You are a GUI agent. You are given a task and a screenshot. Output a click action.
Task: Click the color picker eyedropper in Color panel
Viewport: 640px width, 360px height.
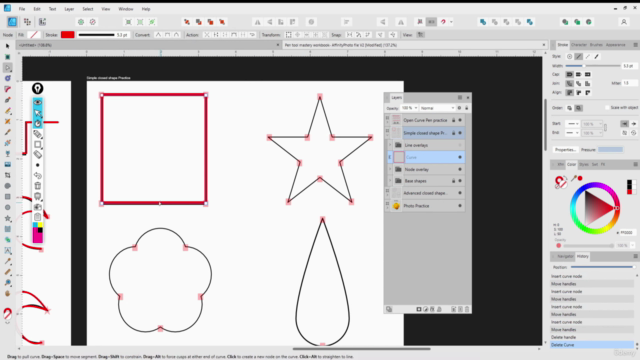tap(574, 178)
